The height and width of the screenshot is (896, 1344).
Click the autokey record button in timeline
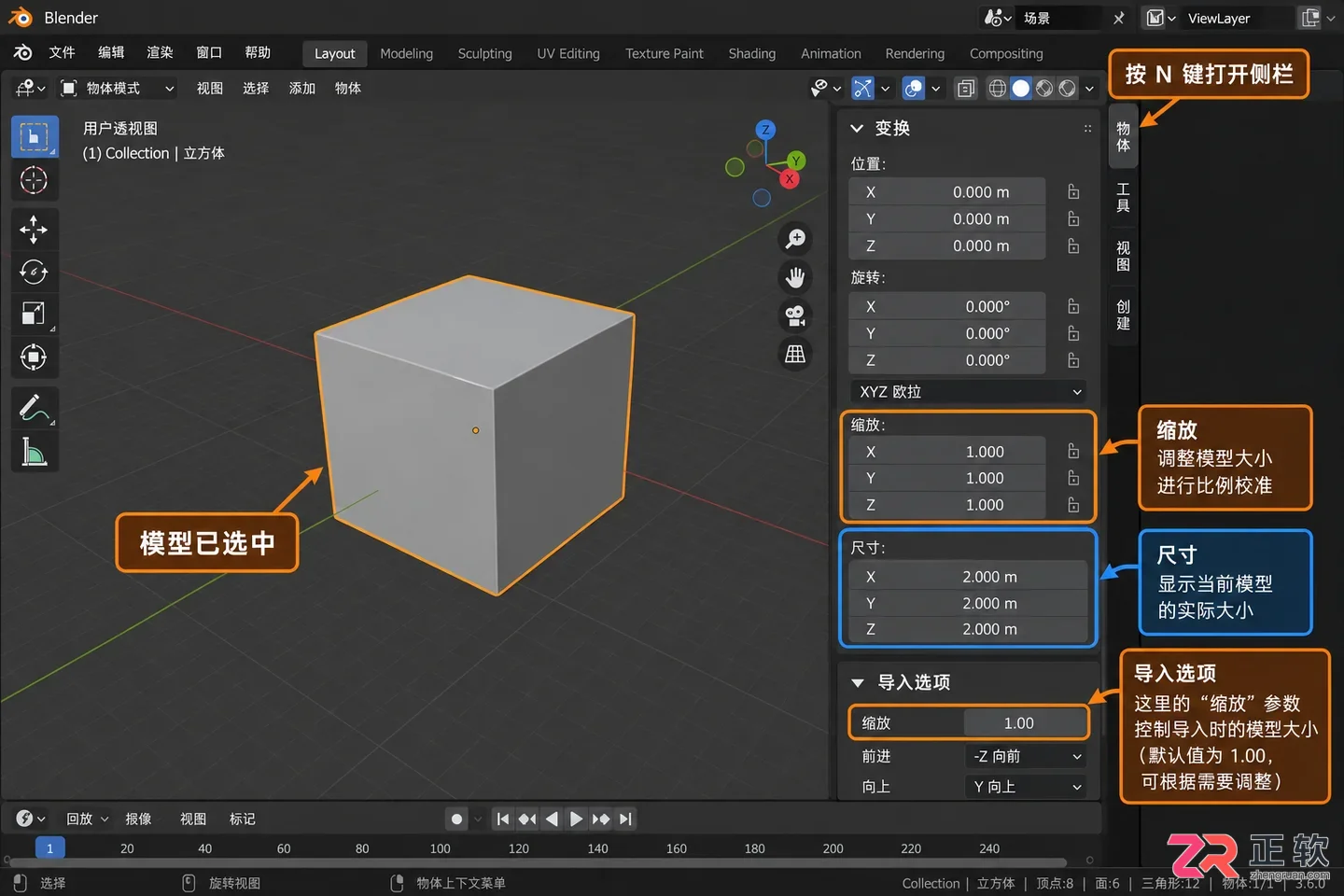coord(456,819)
